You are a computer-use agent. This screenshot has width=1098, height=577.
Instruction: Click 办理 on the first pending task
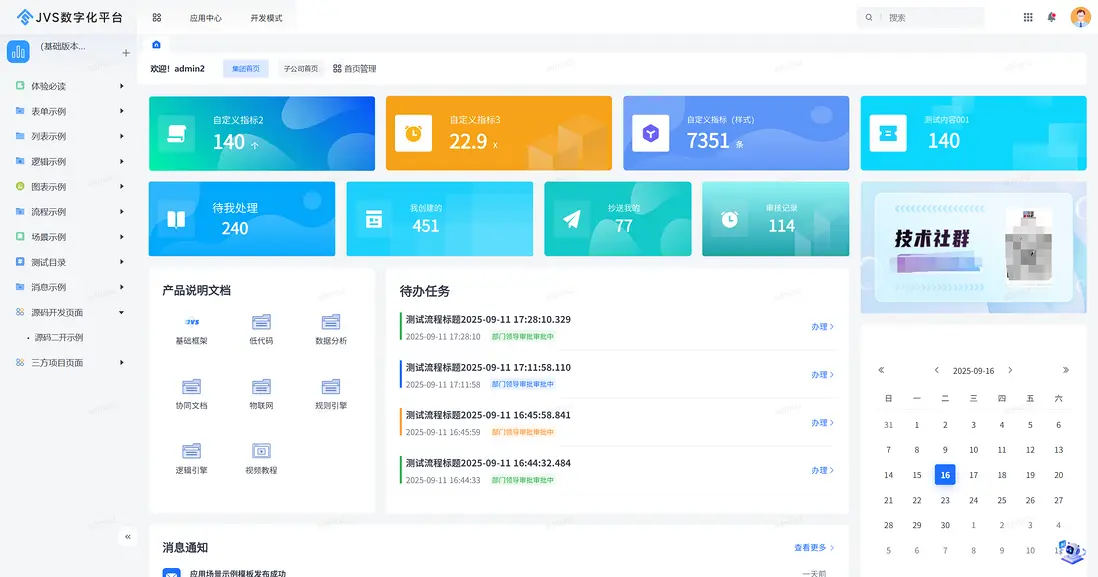(x=820, y=327)
